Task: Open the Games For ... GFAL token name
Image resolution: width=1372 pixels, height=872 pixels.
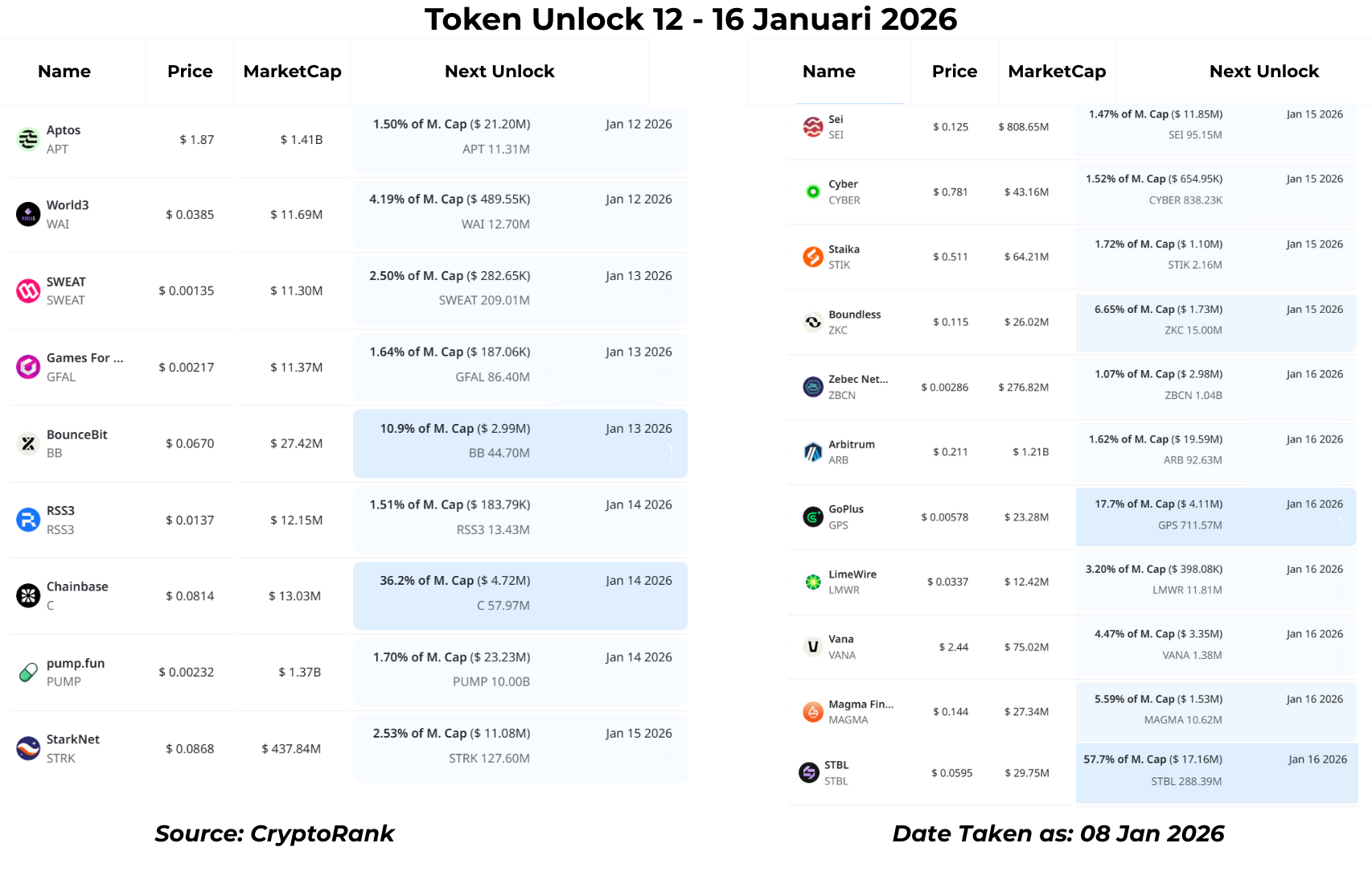Action: [84, 358]
